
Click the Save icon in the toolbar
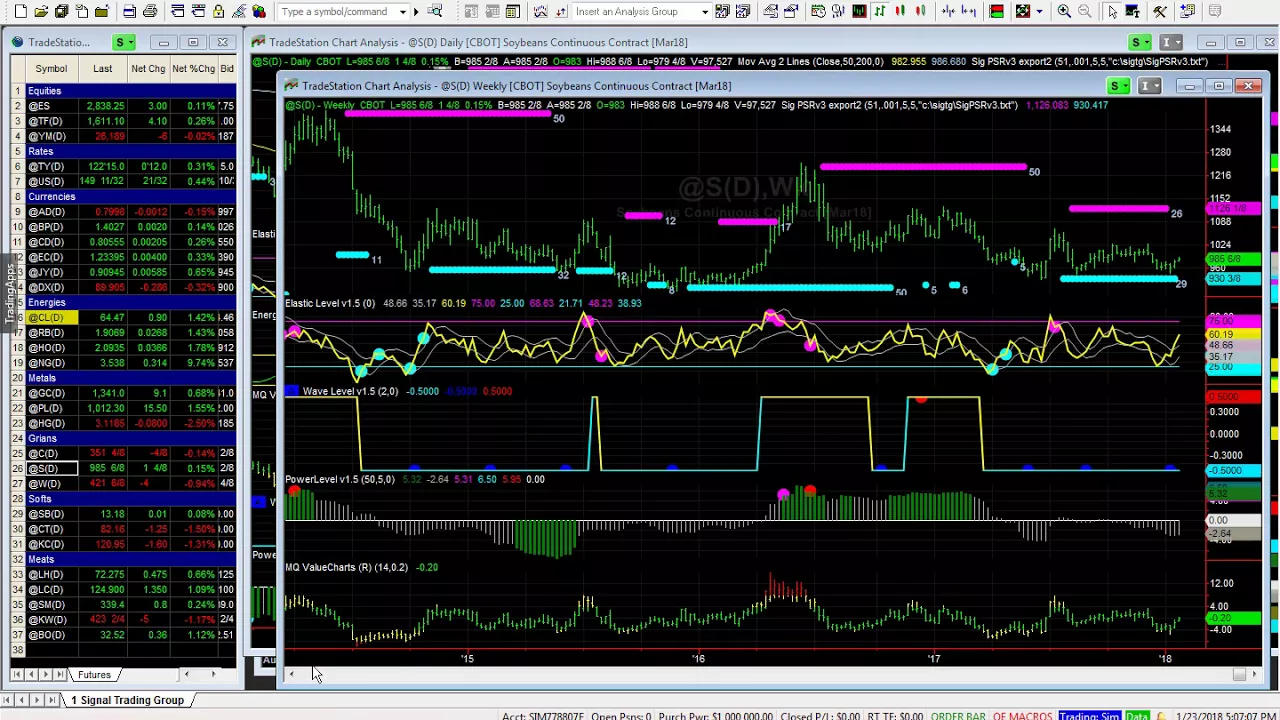tap(61, 11)
